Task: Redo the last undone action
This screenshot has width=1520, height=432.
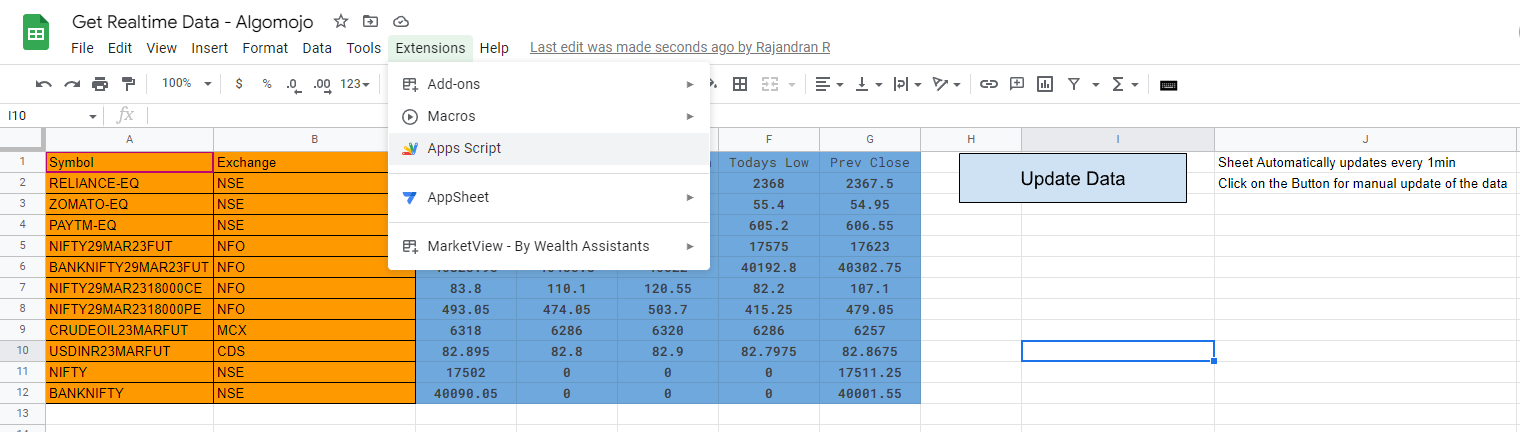Action: click(x=72, y=84)
